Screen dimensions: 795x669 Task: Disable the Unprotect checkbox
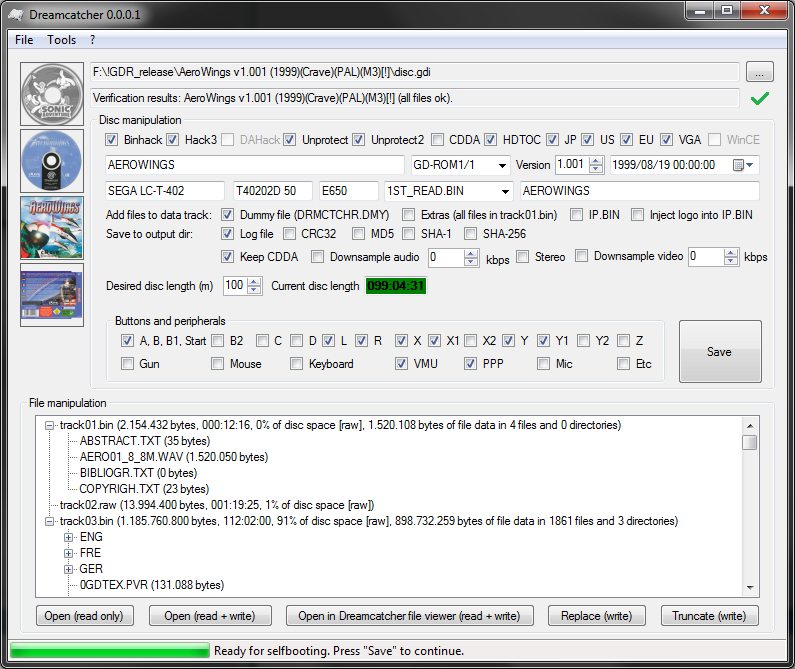click(x=290, y=140)
